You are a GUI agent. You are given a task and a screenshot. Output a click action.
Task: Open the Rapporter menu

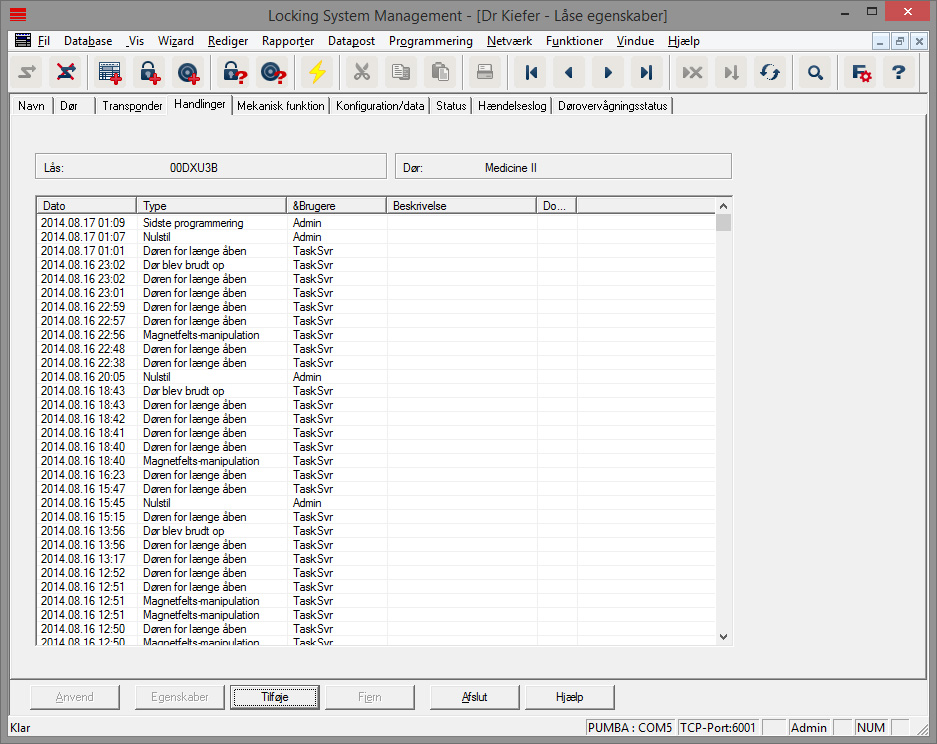tap(288, 41)
